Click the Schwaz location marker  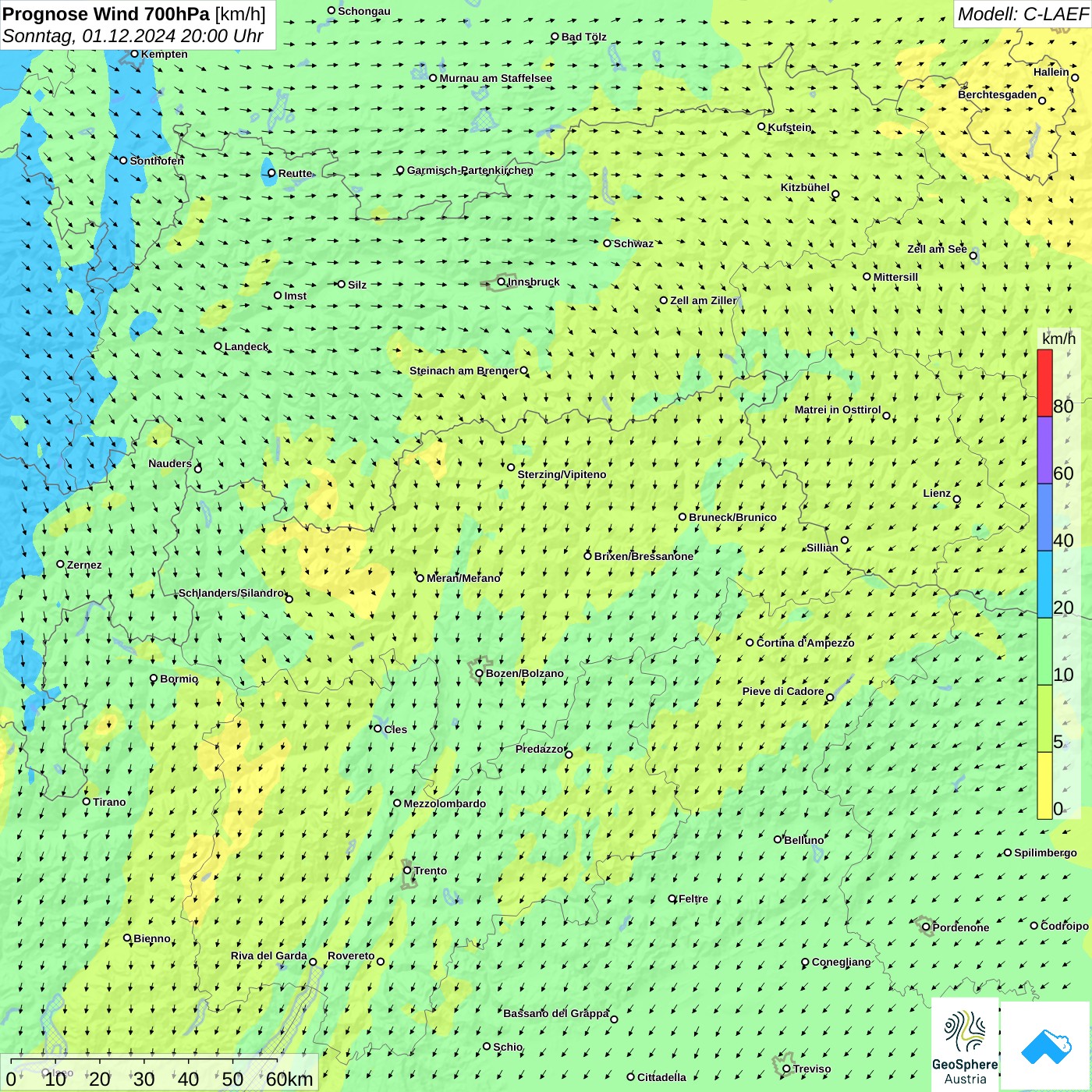coord(607,243)
